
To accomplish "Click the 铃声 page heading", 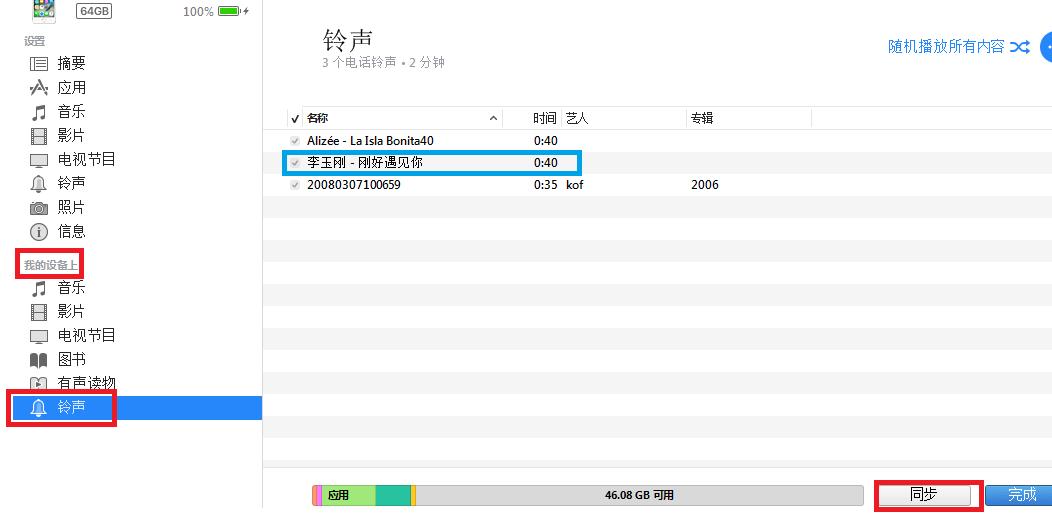I will tap(348, 40).
